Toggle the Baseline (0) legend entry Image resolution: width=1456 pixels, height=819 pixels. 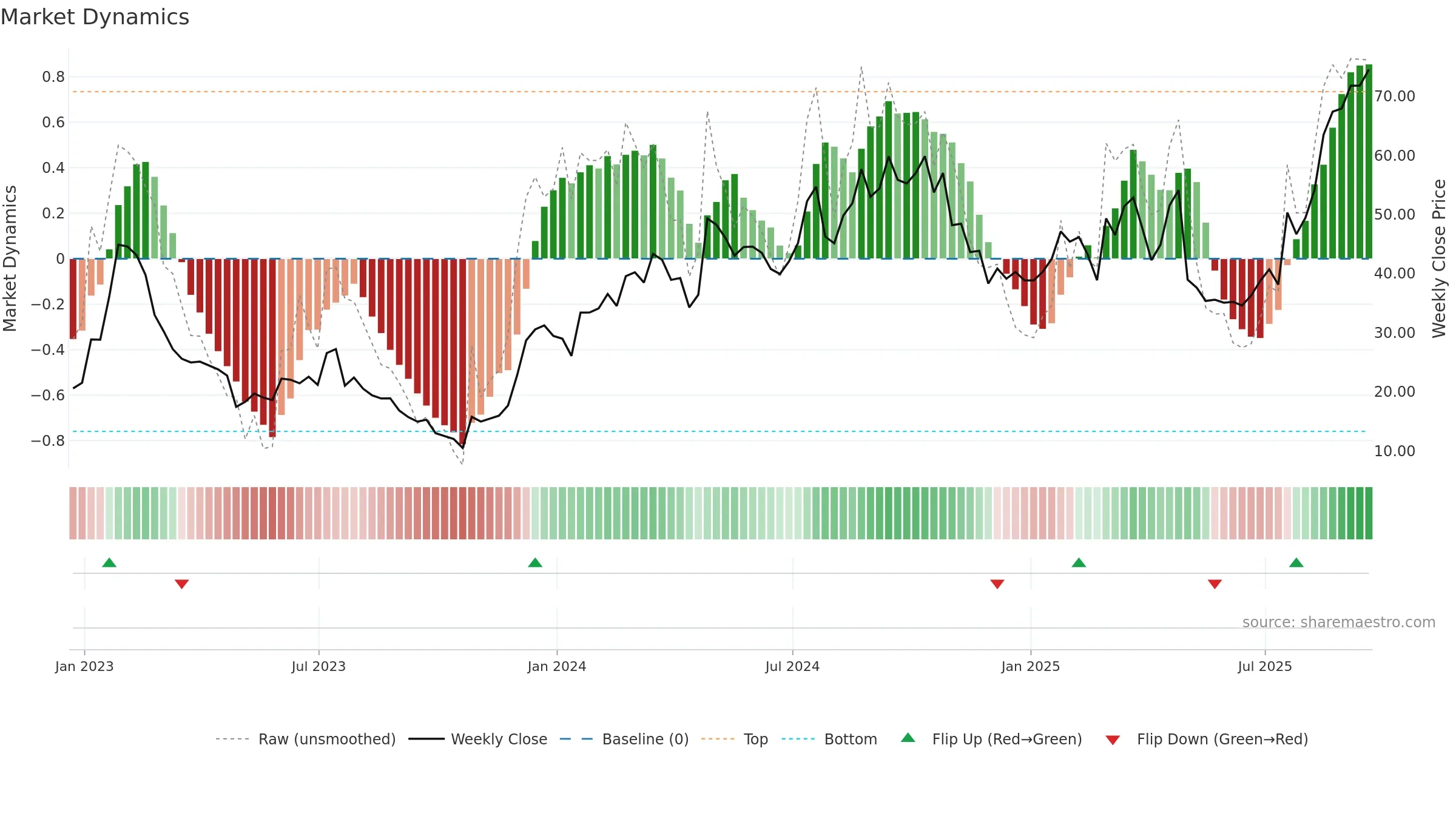[x=624, y=739]
